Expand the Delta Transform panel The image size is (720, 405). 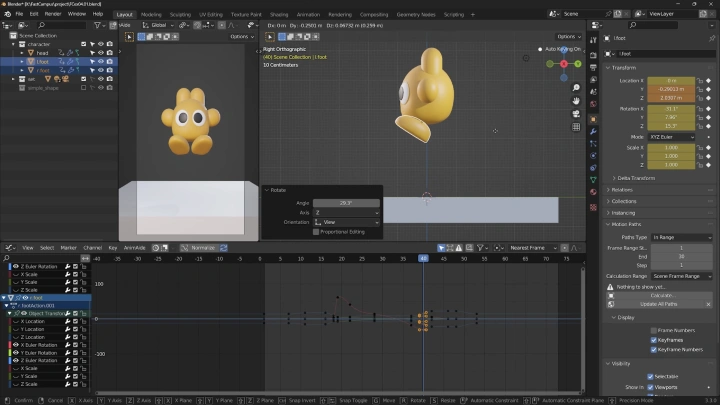[635, 178]
